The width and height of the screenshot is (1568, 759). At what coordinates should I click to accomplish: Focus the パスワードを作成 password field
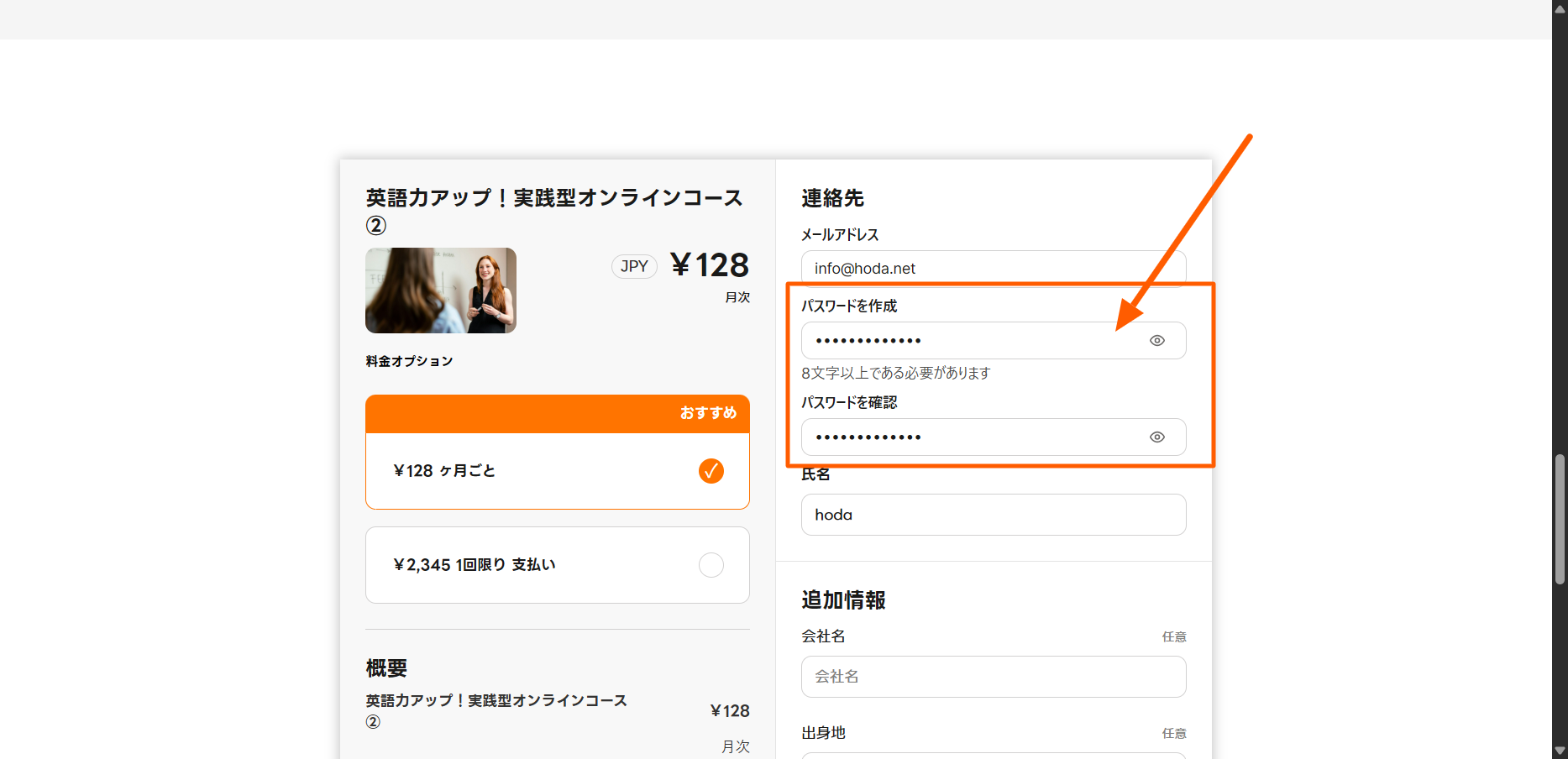(x=966, y=341)
